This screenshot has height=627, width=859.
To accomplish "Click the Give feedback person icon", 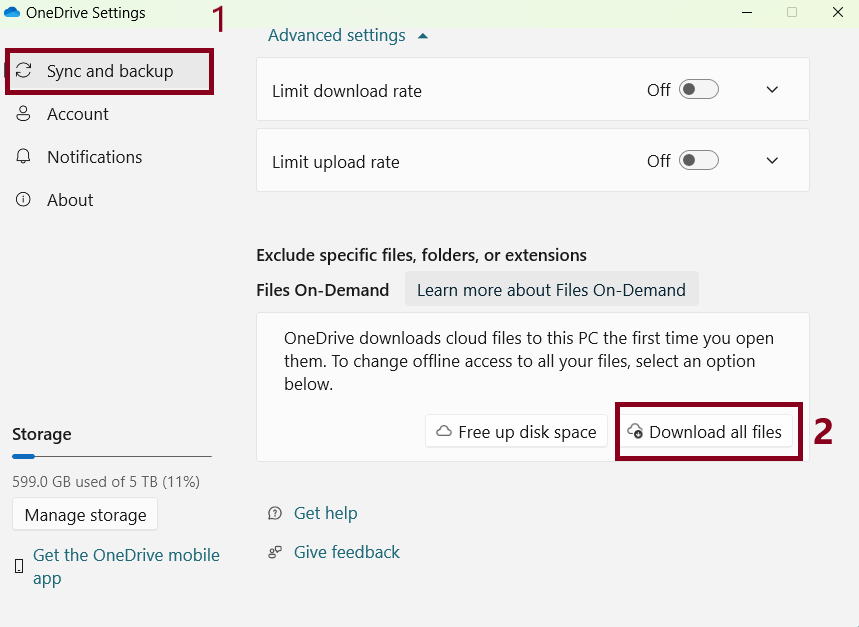I will click(275, 552).
